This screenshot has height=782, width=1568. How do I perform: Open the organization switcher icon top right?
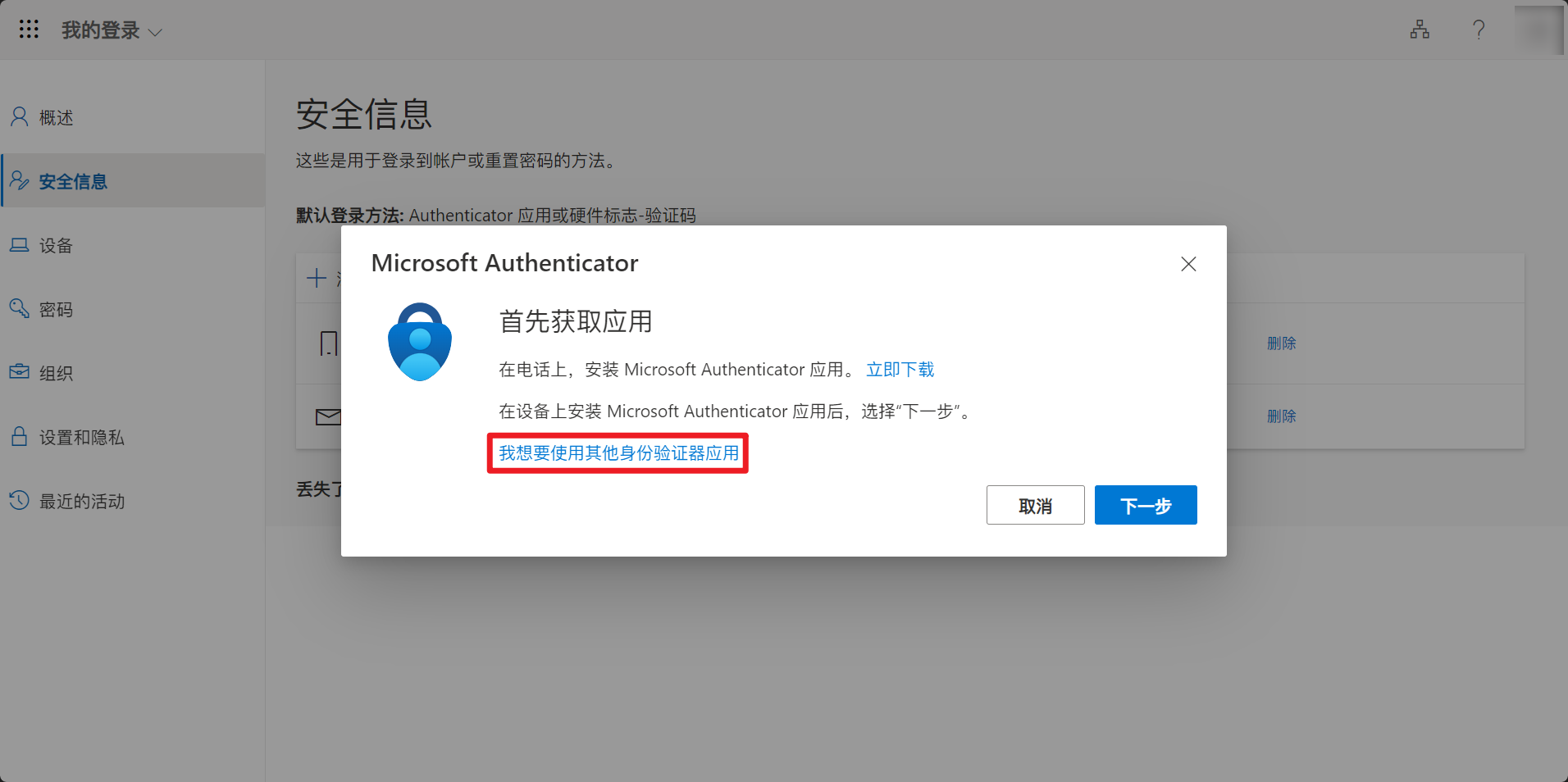(1420, 30)
